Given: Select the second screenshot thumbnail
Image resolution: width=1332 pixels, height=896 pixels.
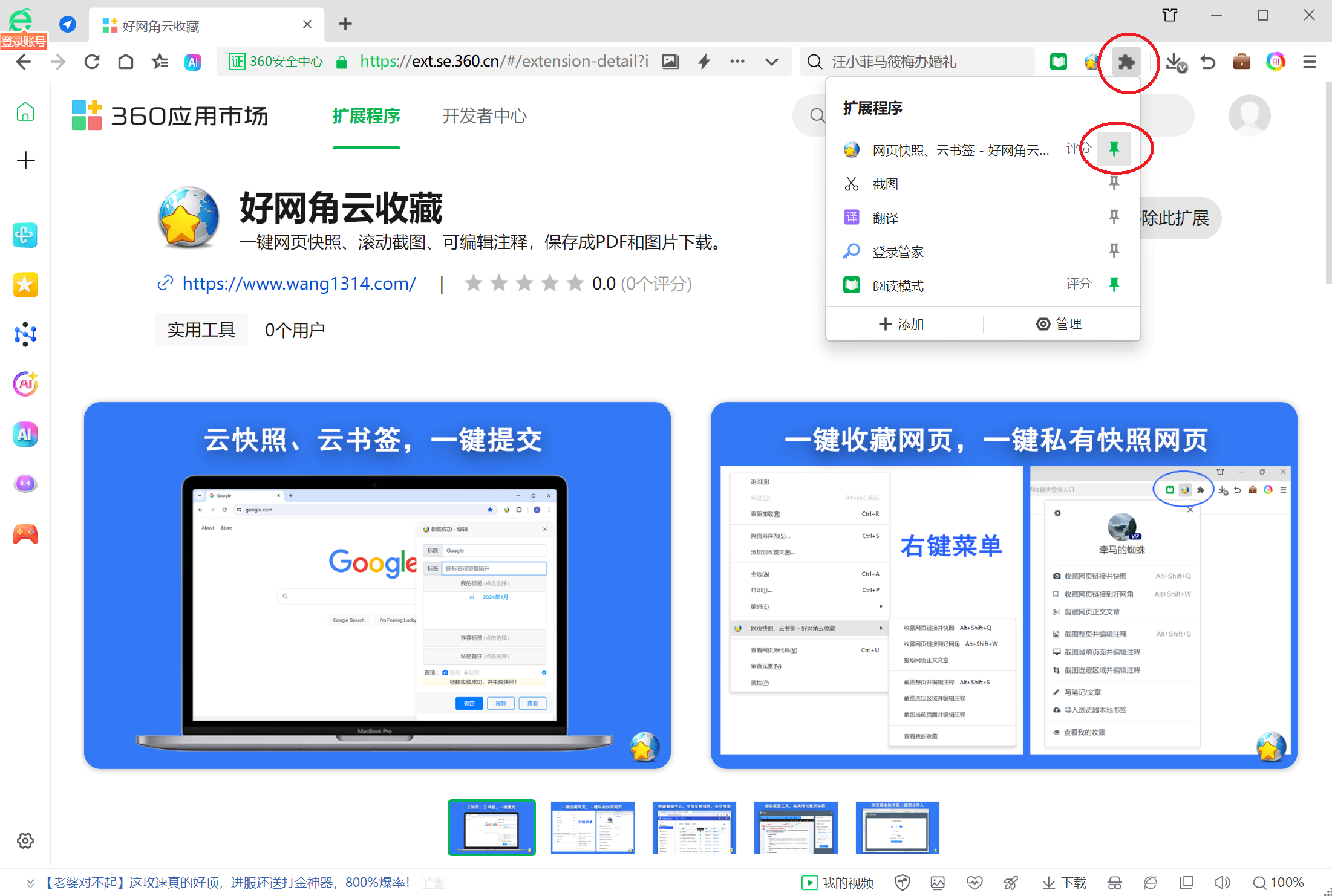Looking at the screenshot, I should click(592, 827).
